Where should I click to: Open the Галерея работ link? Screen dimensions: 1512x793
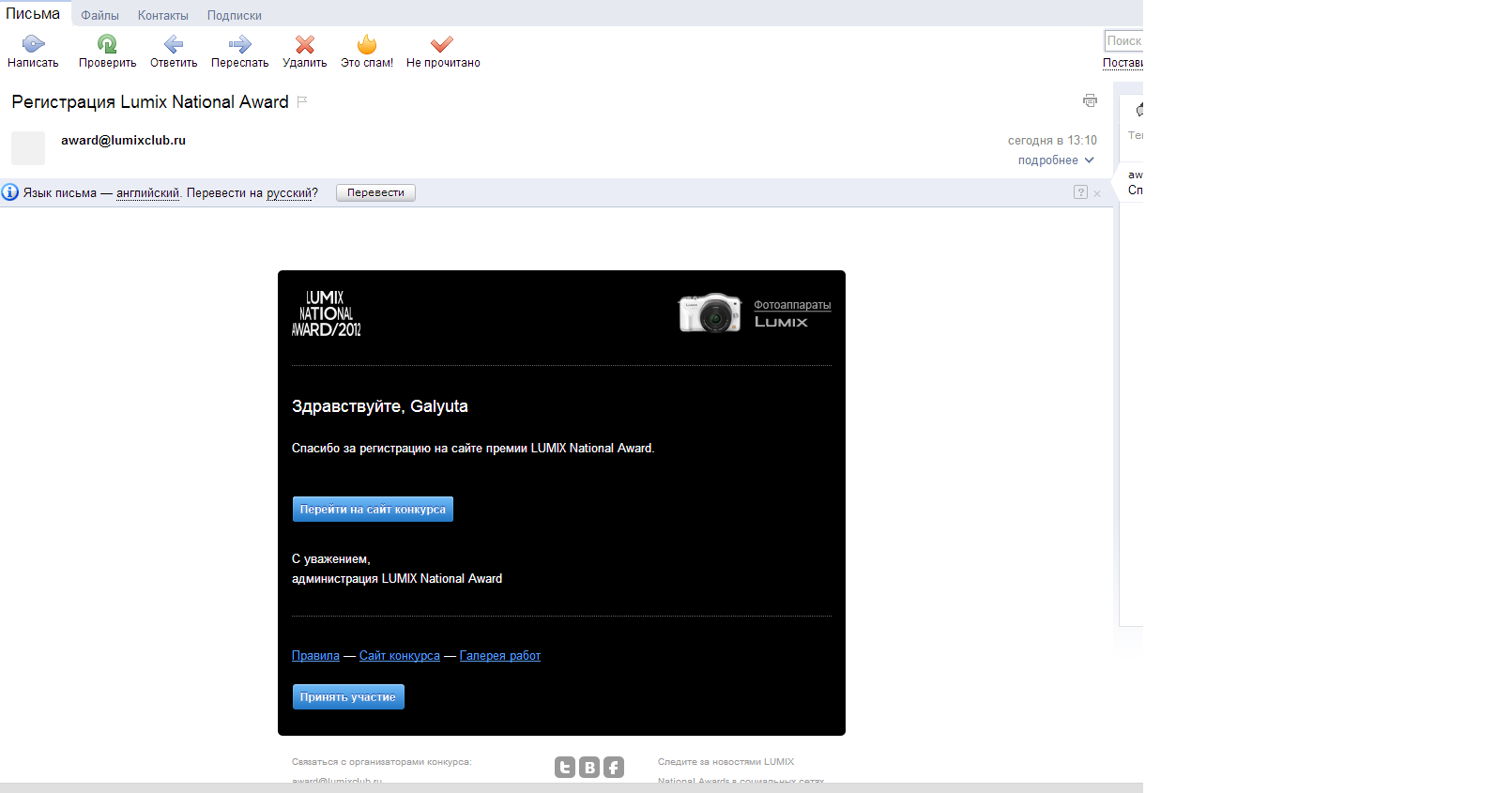tap(500, 656)
